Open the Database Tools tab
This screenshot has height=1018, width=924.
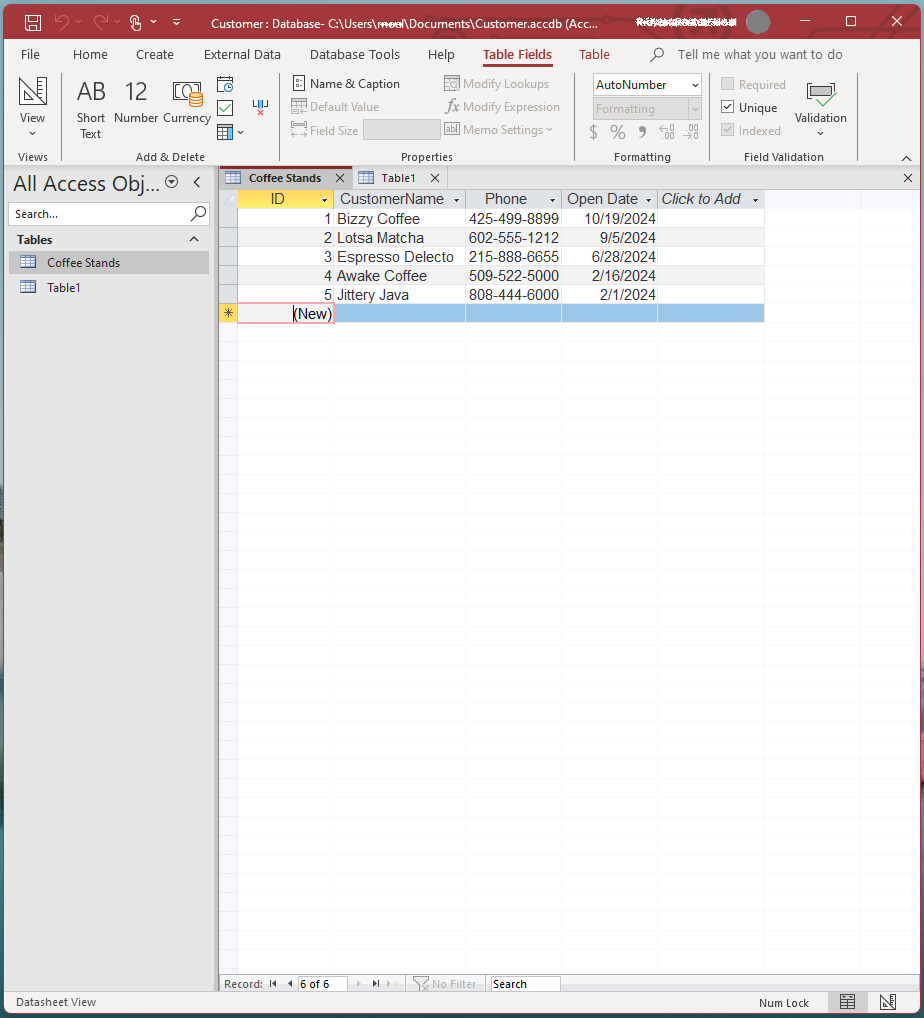pos(354,55)
